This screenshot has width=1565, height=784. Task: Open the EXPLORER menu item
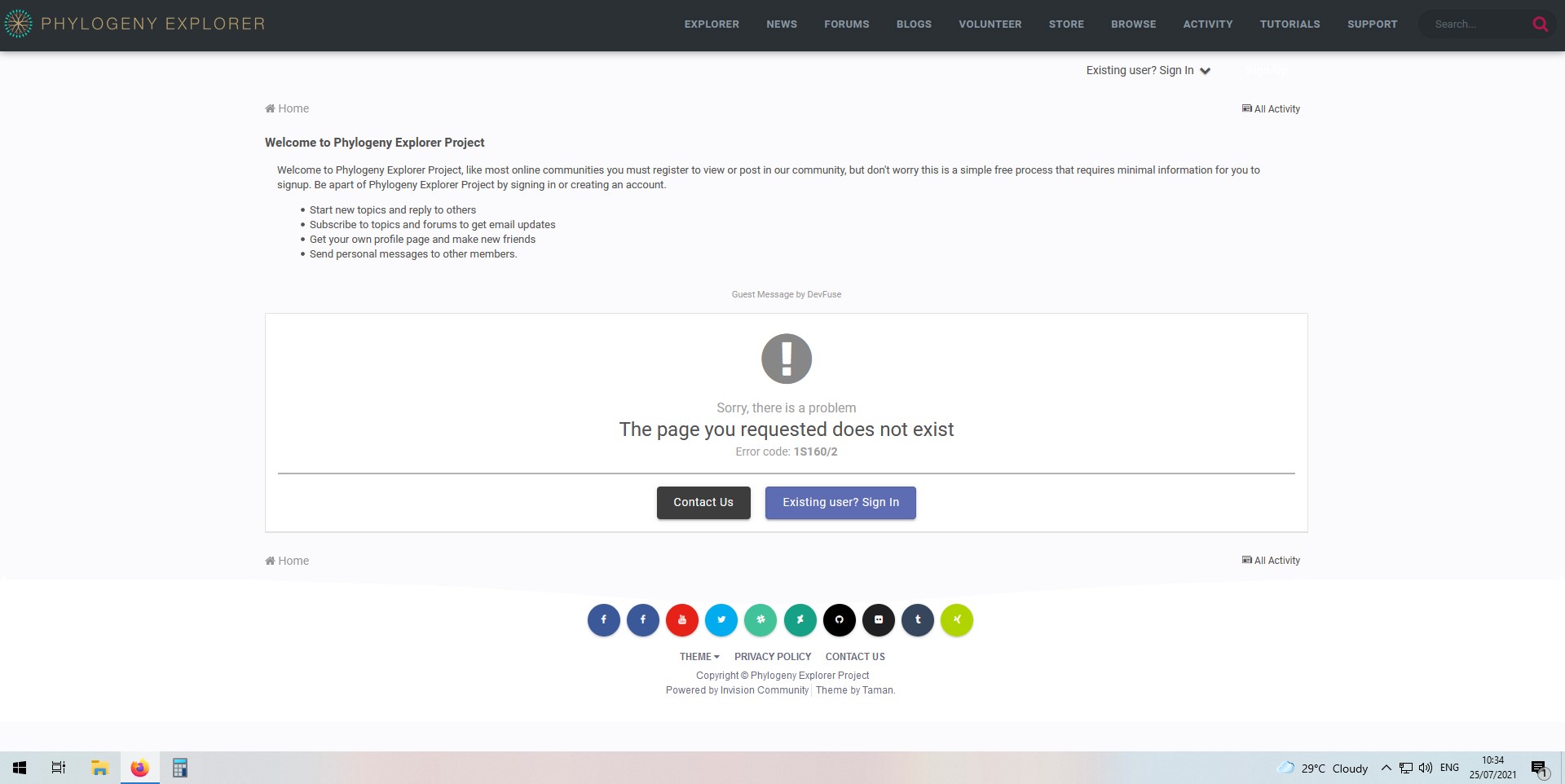(712, 24)
